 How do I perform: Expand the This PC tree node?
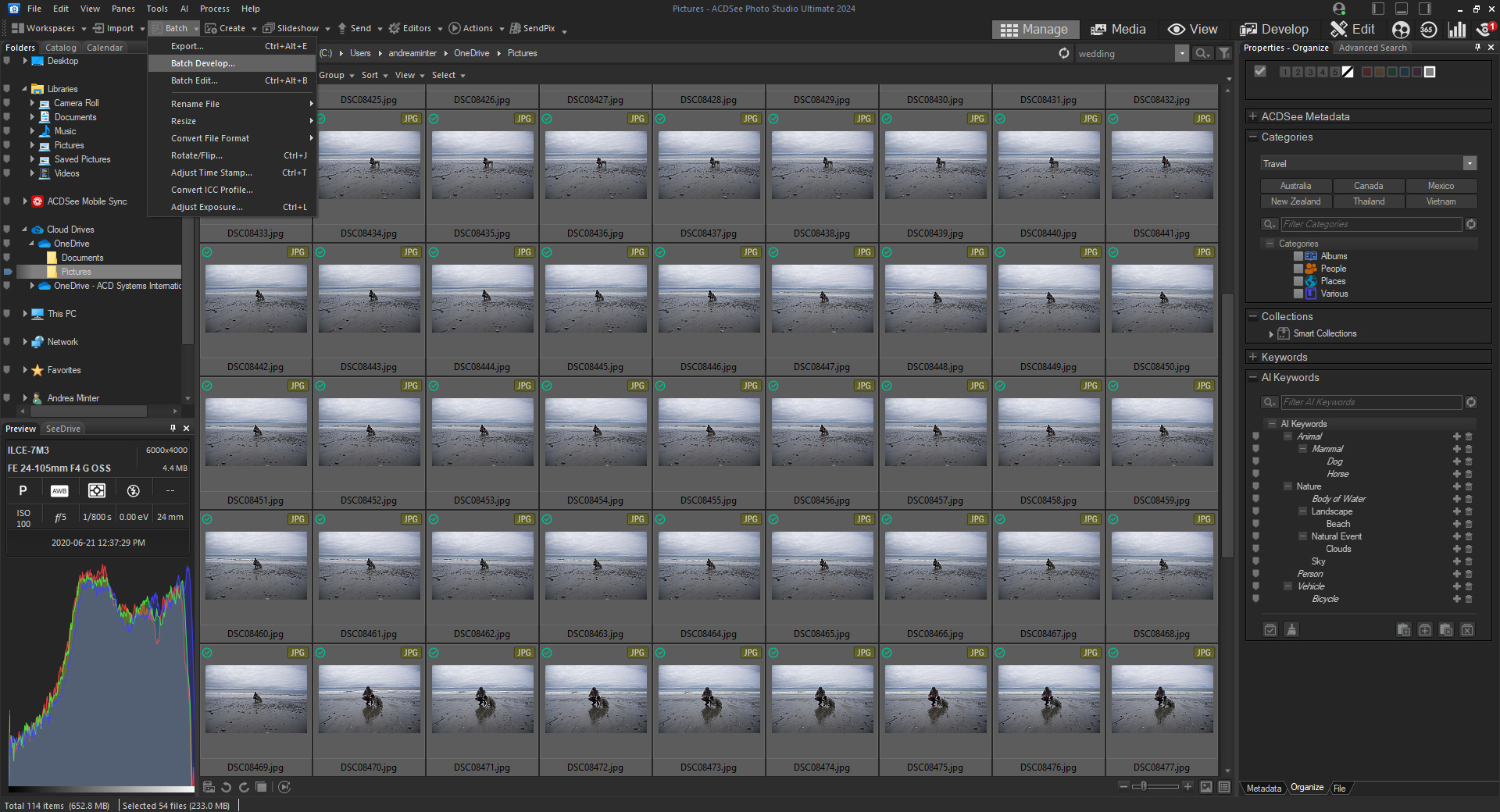pos(25,314)
